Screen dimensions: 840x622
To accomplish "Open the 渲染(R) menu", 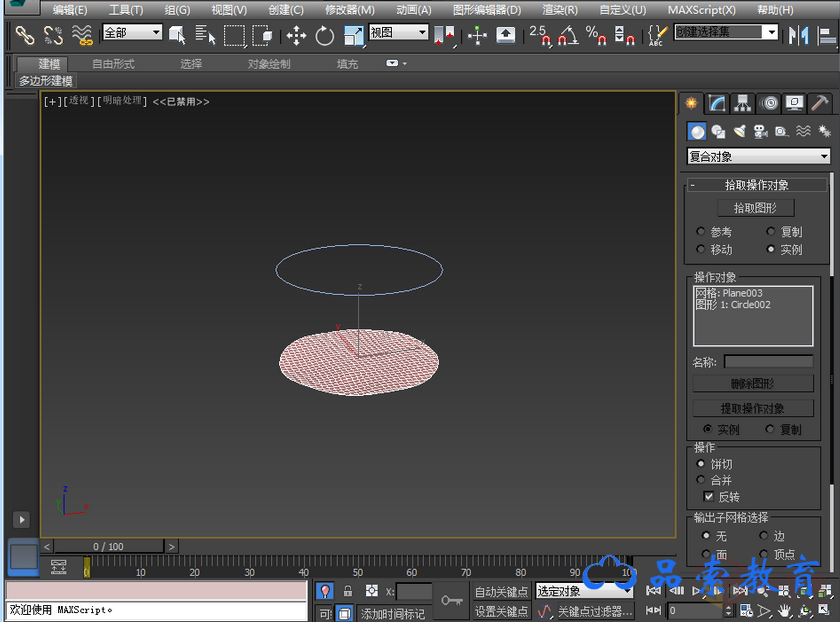I will point(560,10).
